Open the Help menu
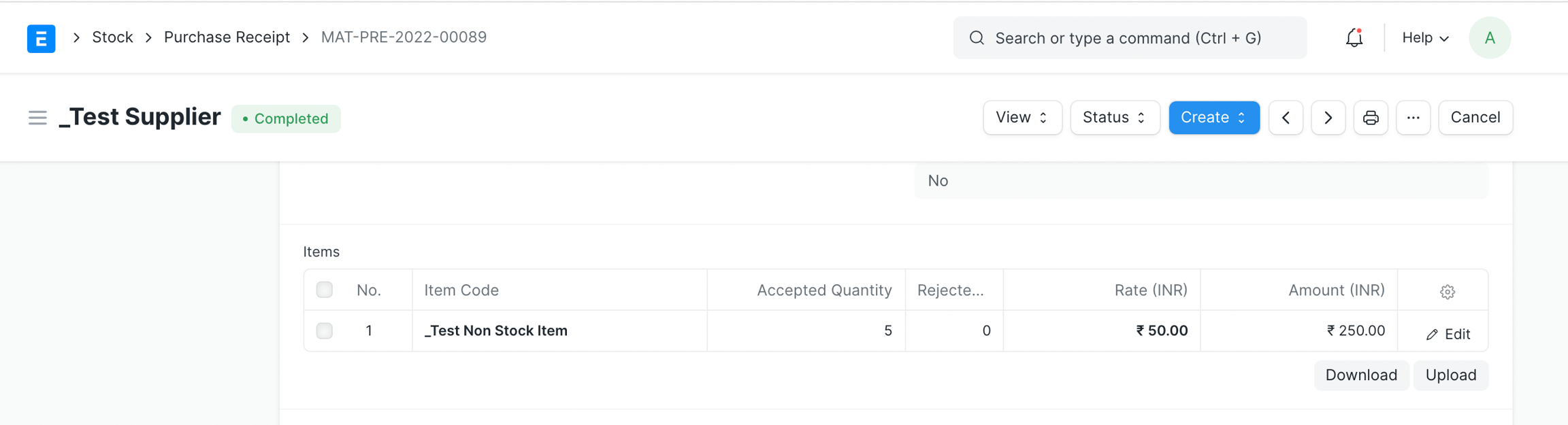 click(1425, 38)
